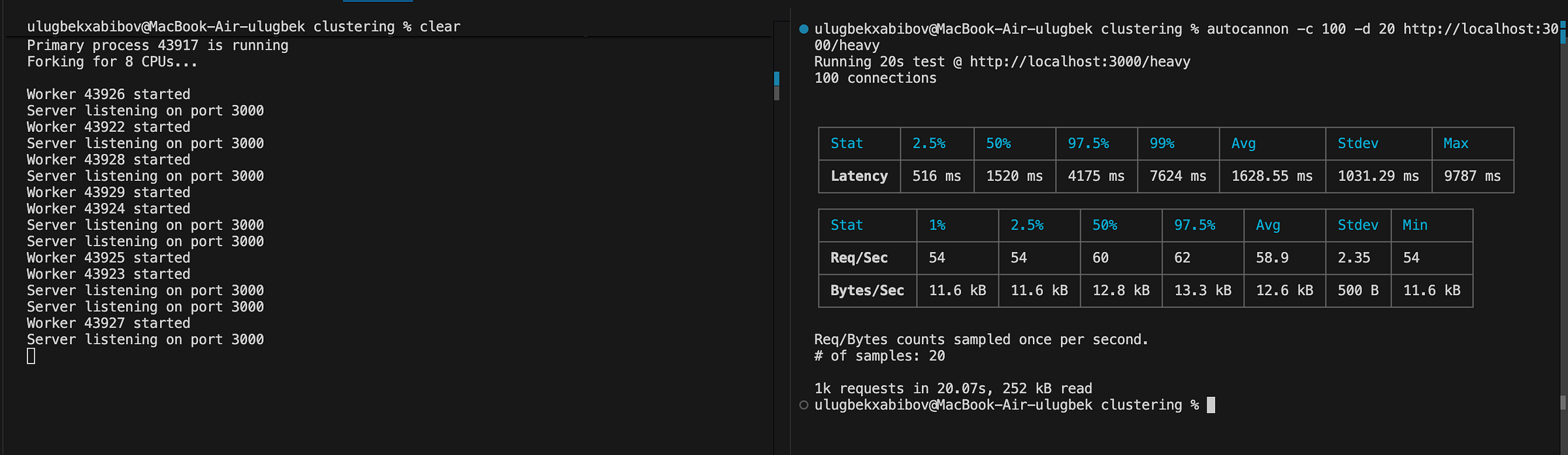Click the 'clear' command in left terminal

440,27
